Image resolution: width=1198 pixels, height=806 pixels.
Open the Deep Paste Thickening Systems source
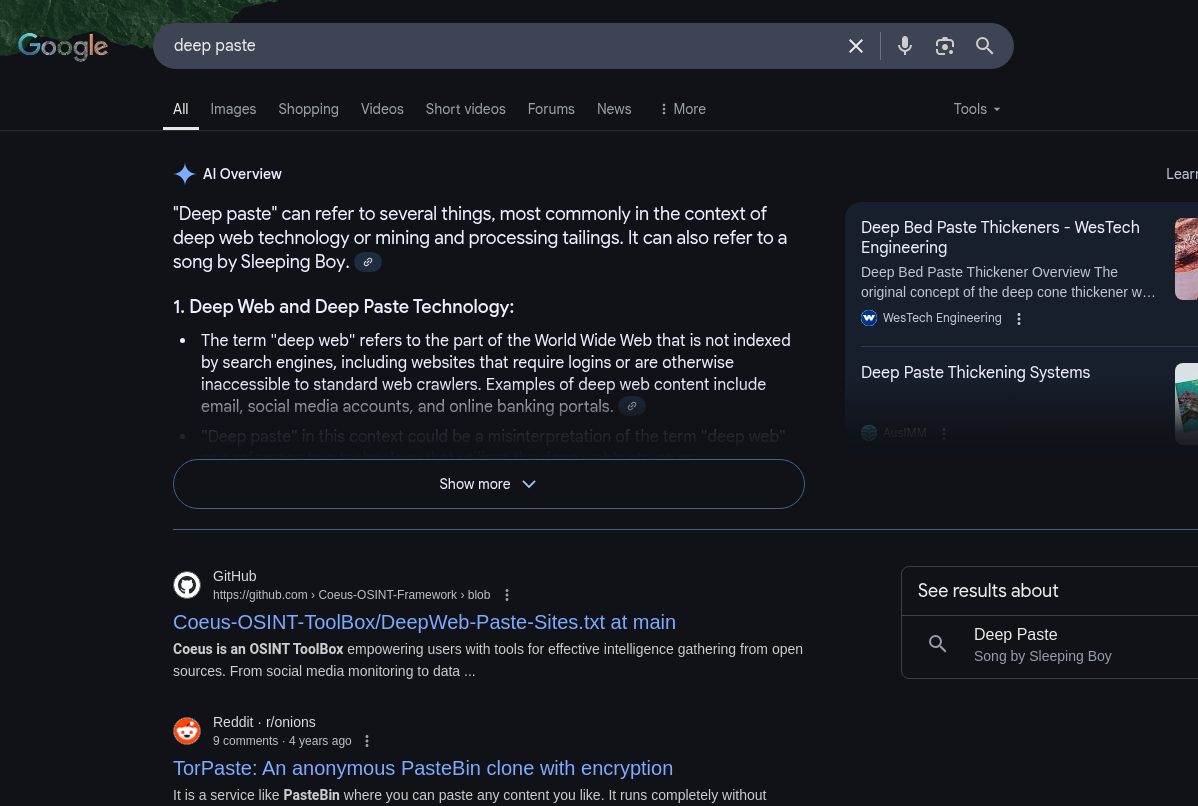(x=976, y=373)
